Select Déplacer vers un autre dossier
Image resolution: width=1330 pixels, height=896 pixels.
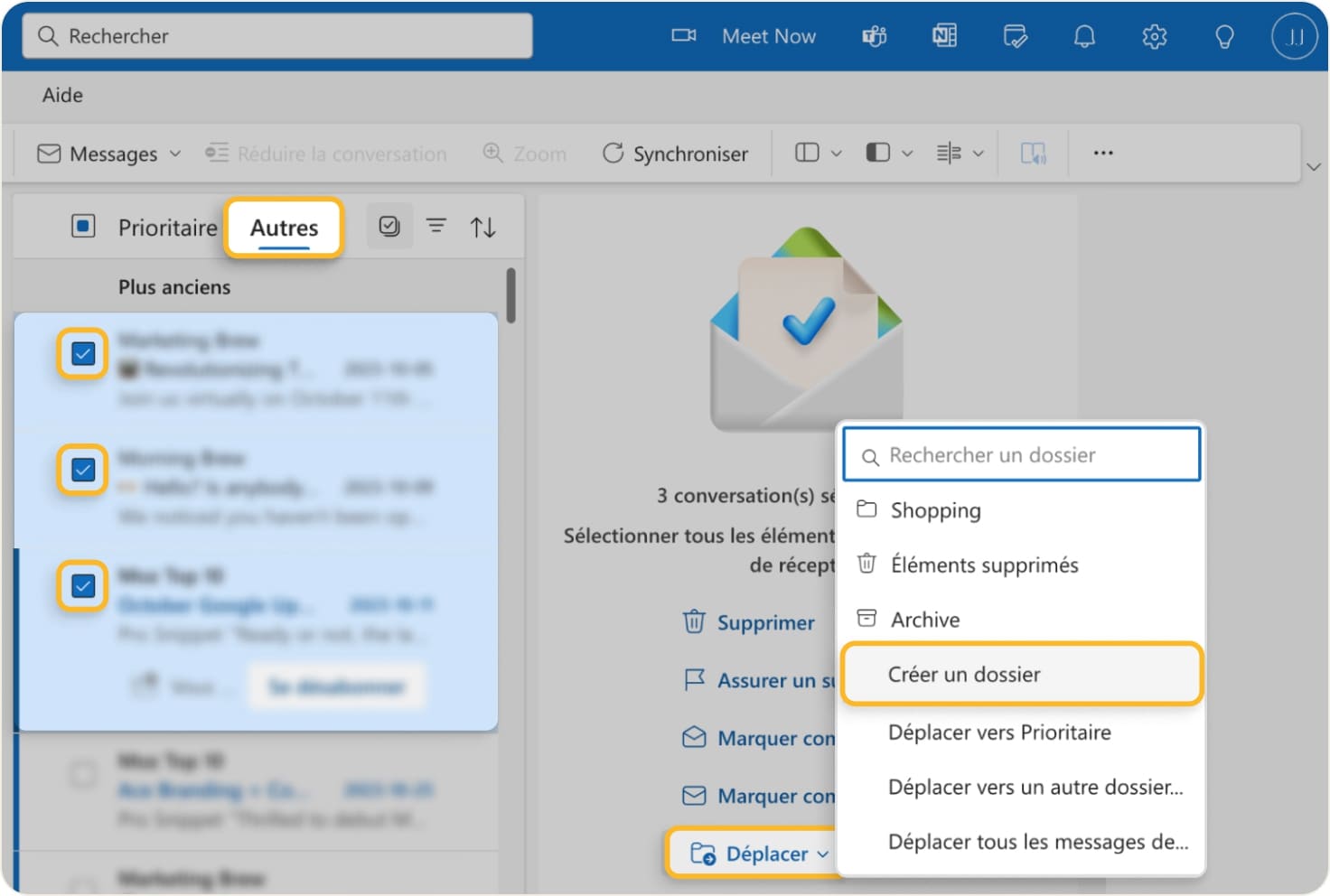pyautogui.click(x=1022, y=787)
